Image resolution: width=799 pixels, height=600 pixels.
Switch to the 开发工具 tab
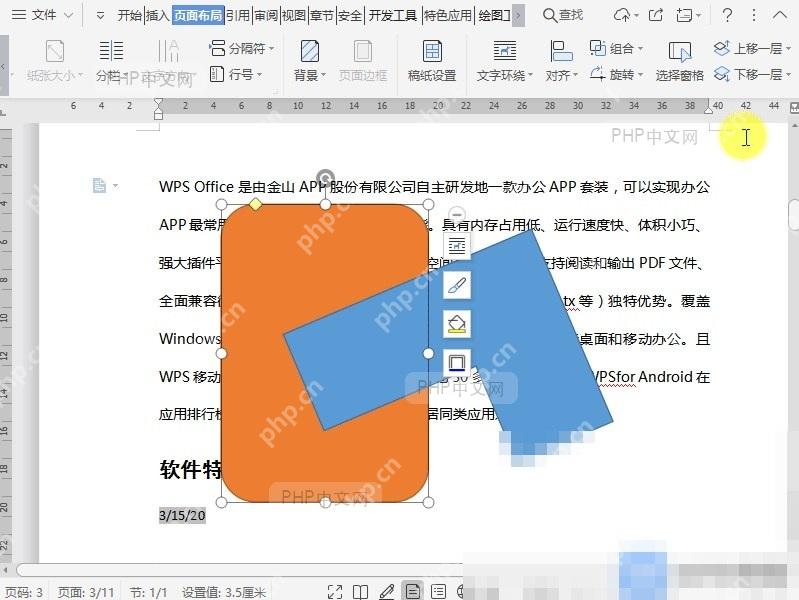pos(392,15)
